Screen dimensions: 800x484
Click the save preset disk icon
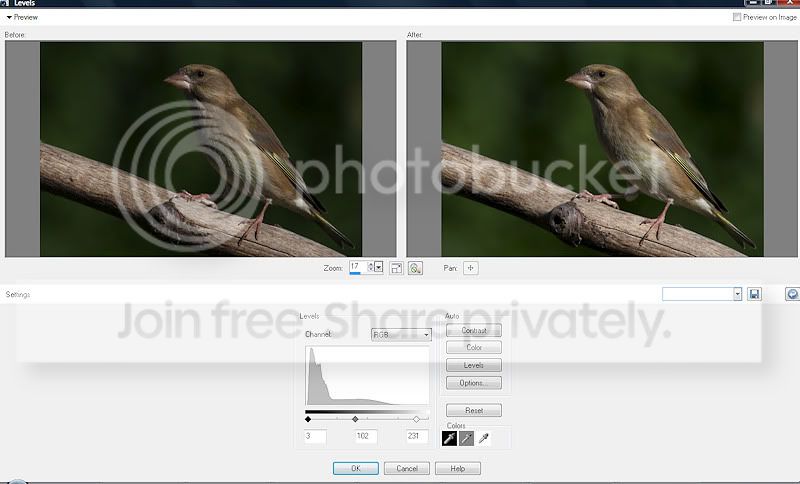[754, 294]
